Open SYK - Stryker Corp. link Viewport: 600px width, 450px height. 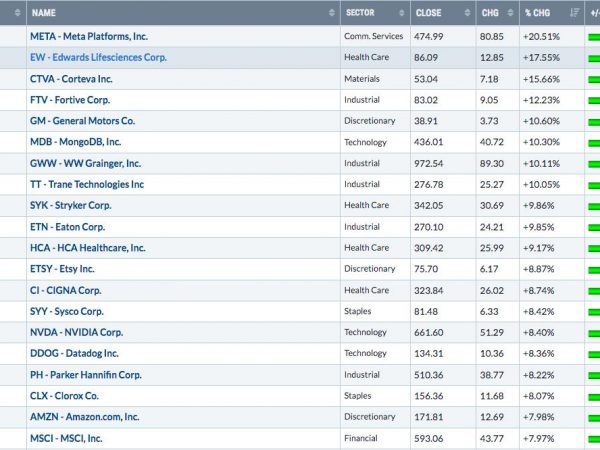[71, 205]
